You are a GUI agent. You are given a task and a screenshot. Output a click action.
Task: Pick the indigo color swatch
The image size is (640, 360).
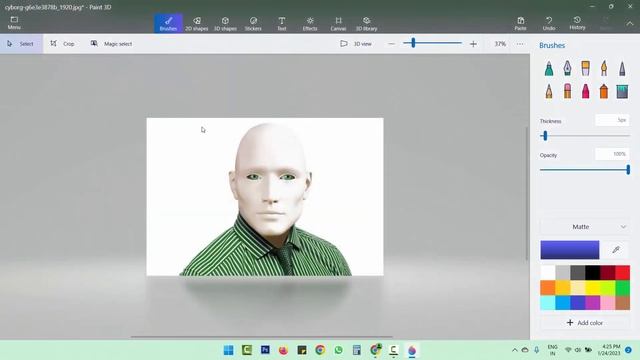(578, 303)
